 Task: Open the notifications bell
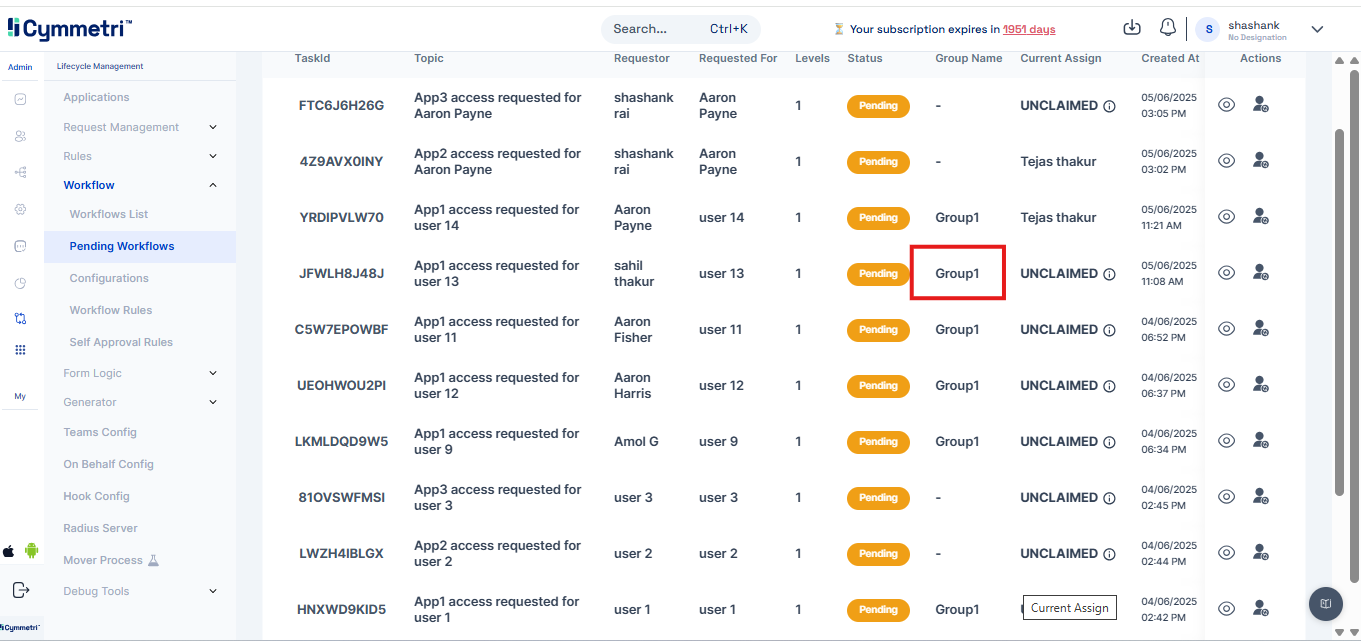click(x=1167, y=28)
